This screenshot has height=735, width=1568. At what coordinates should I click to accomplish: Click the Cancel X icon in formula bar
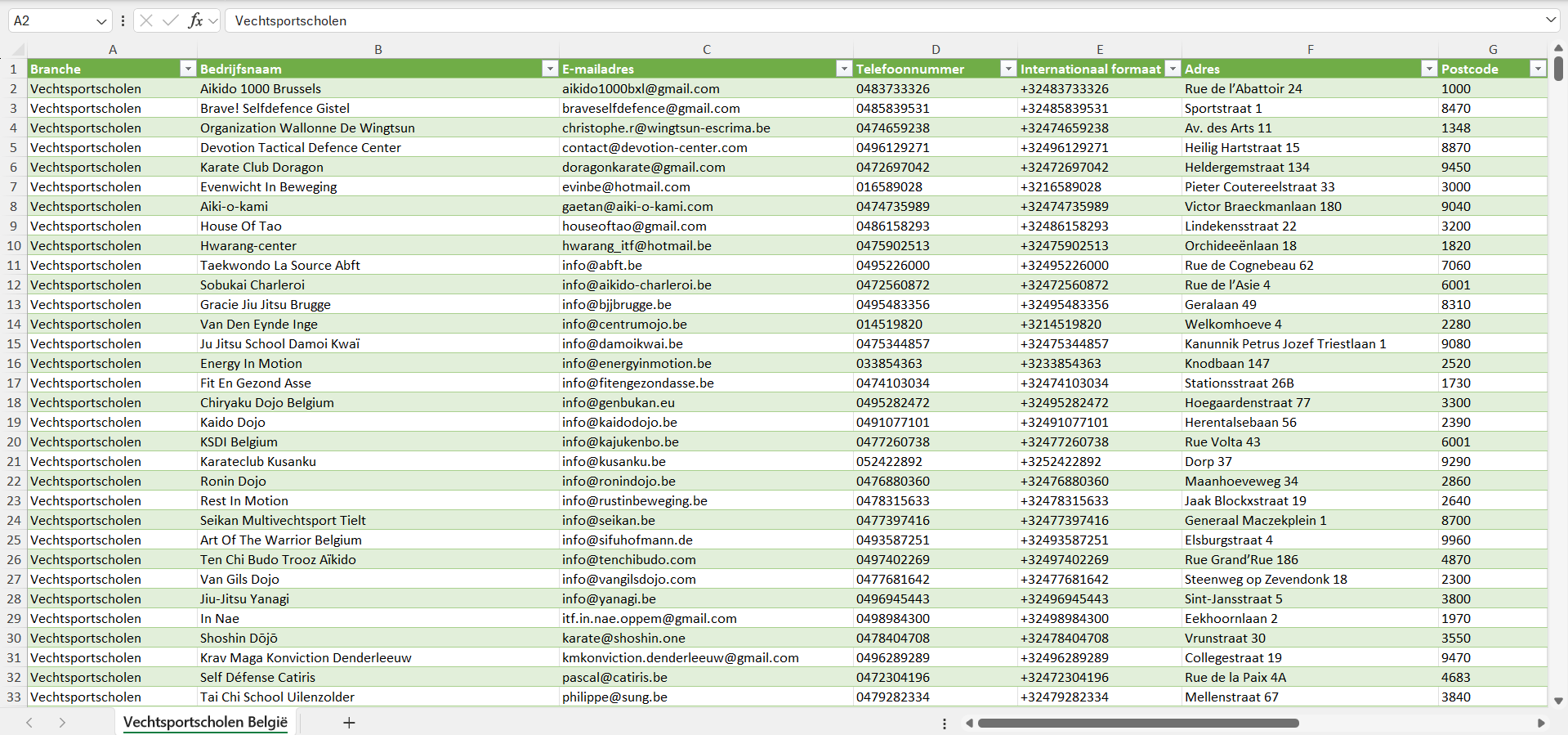point(146,20)
